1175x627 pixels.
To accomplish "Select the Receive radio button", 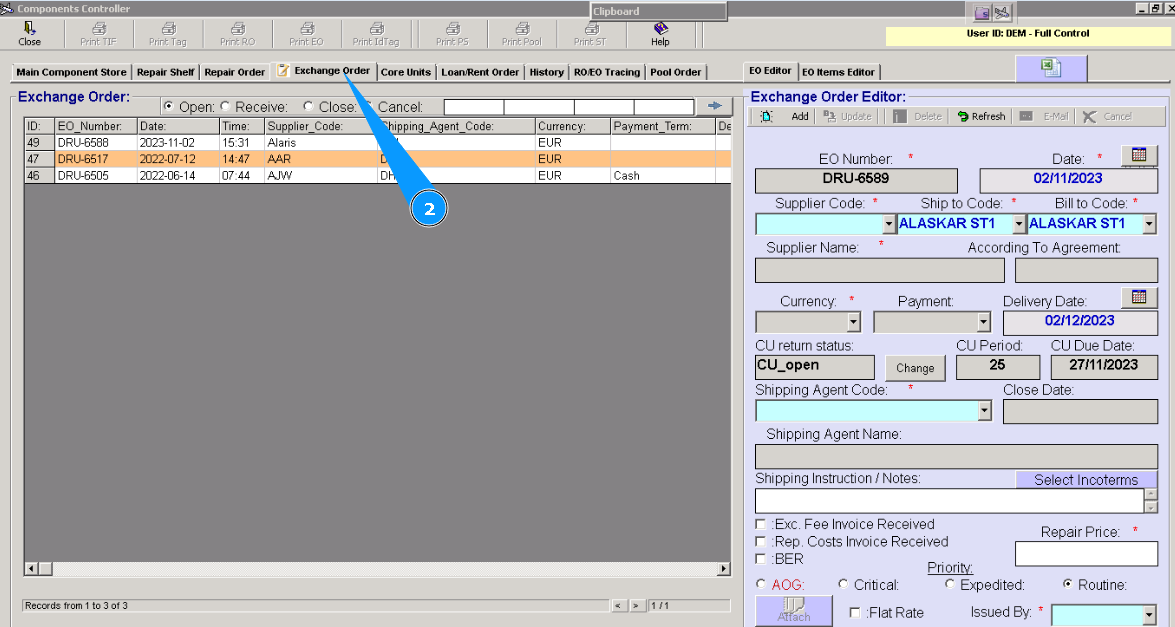I will [225, 106].
